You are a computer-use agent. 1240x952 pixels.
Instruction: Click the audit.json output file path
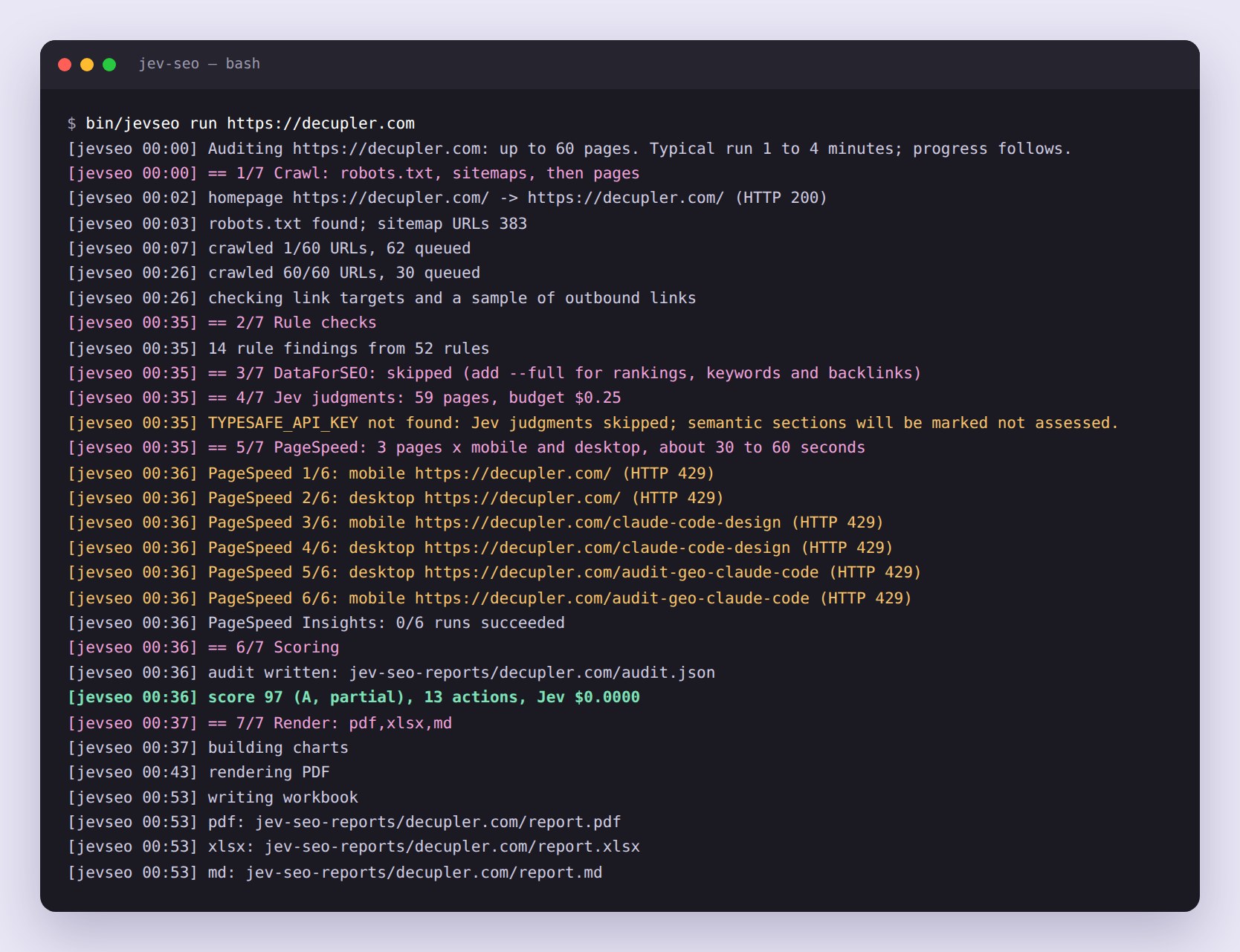point(532,673)
